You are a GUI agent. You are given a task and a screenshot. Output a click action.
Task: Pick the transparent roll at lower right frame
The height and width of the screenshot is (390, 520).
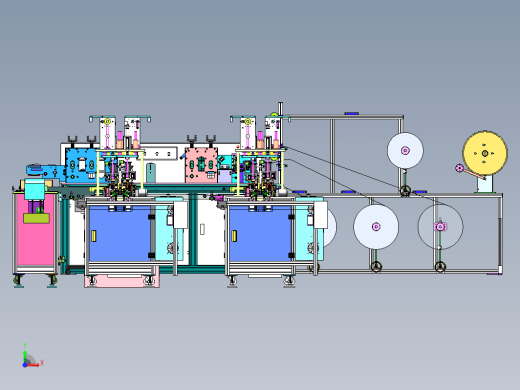[x=440, y=227]
